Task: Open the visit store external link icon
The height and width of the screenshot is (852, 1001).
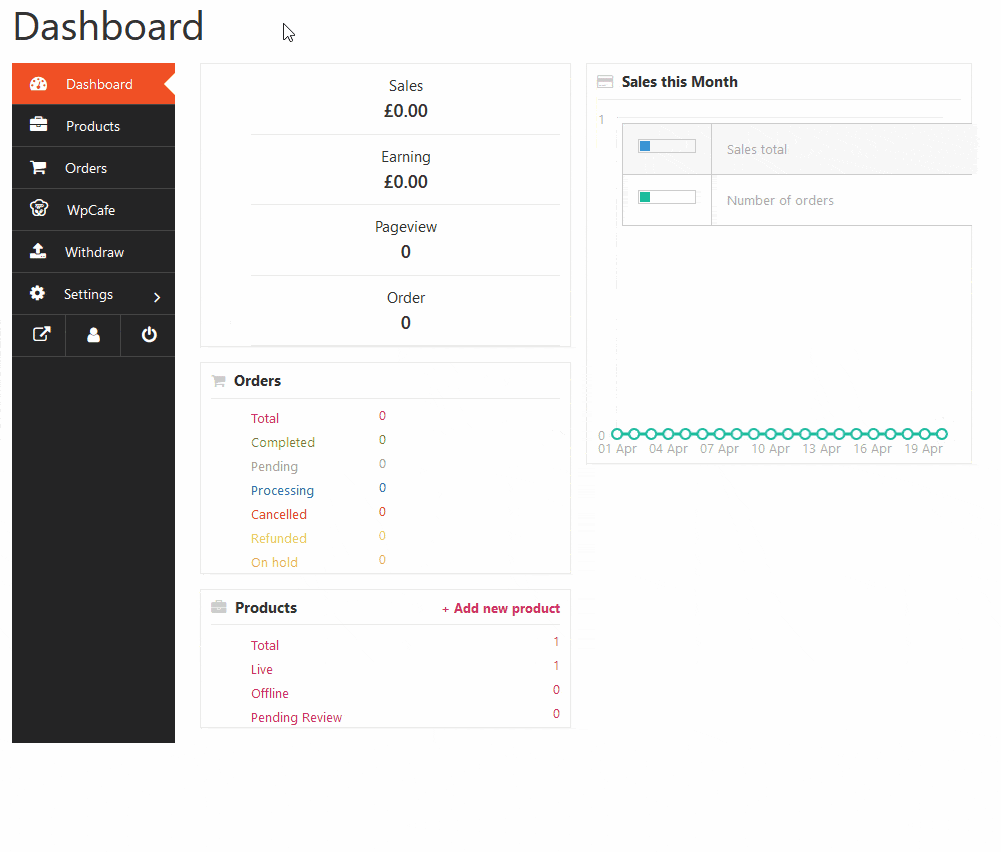Action: [41, 334]
